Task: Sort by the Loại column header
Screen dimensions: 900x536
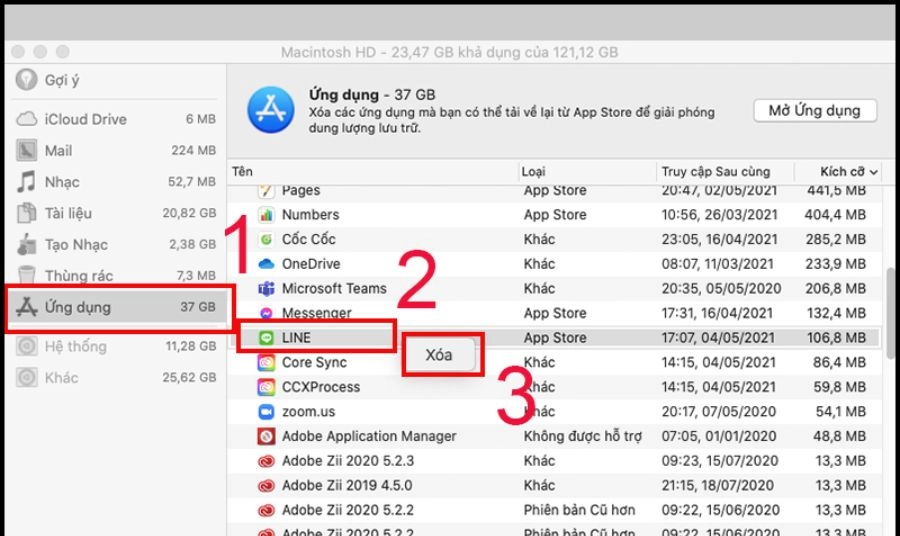Action: coord(533,172)
